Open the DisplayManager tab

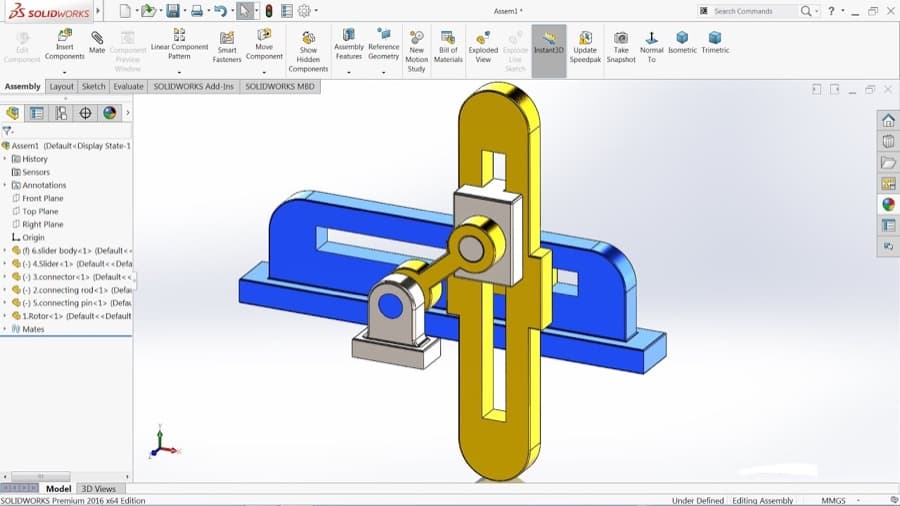(110, 113)
